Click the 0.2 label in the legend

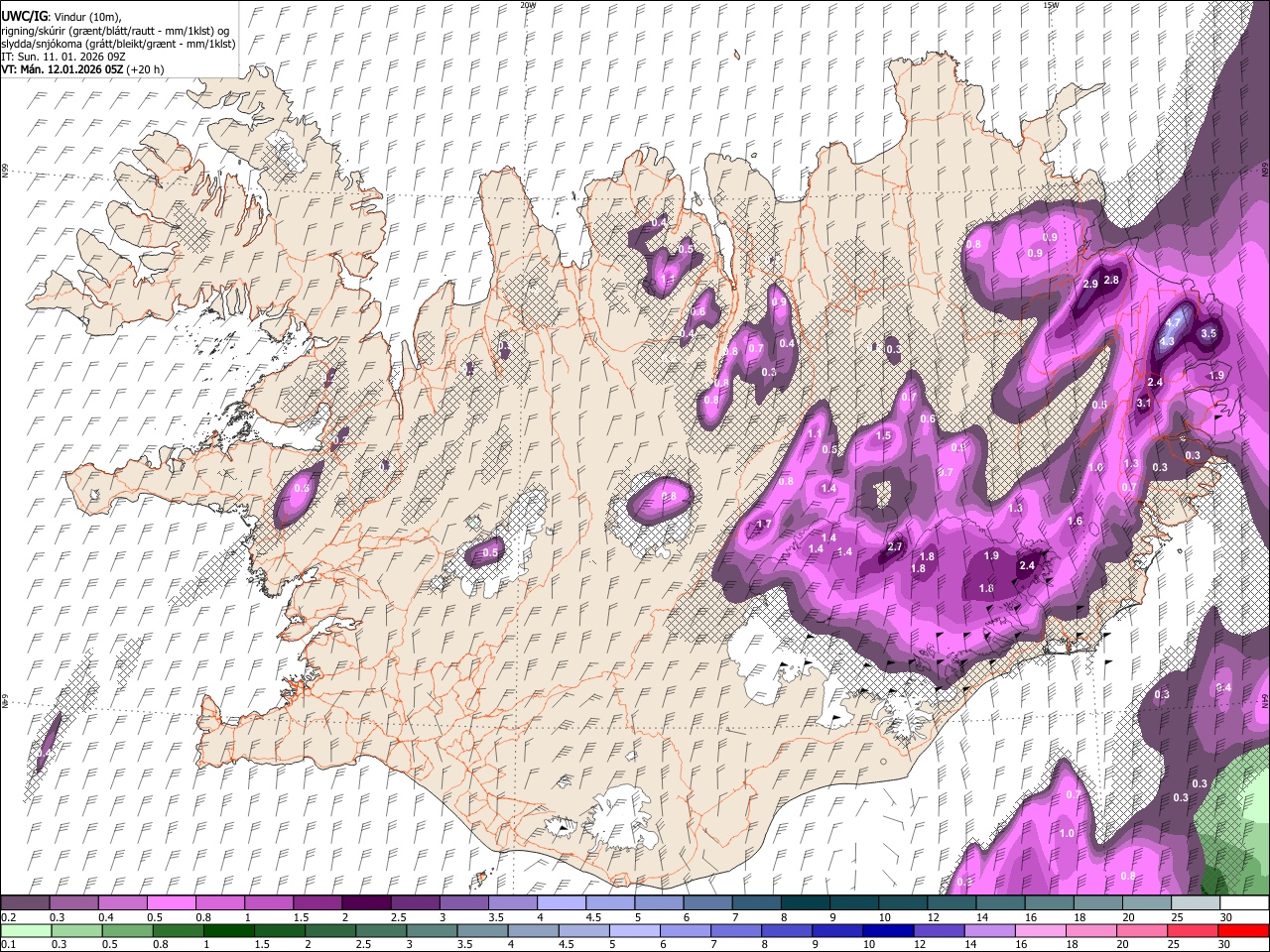click(x=9, y=917)
